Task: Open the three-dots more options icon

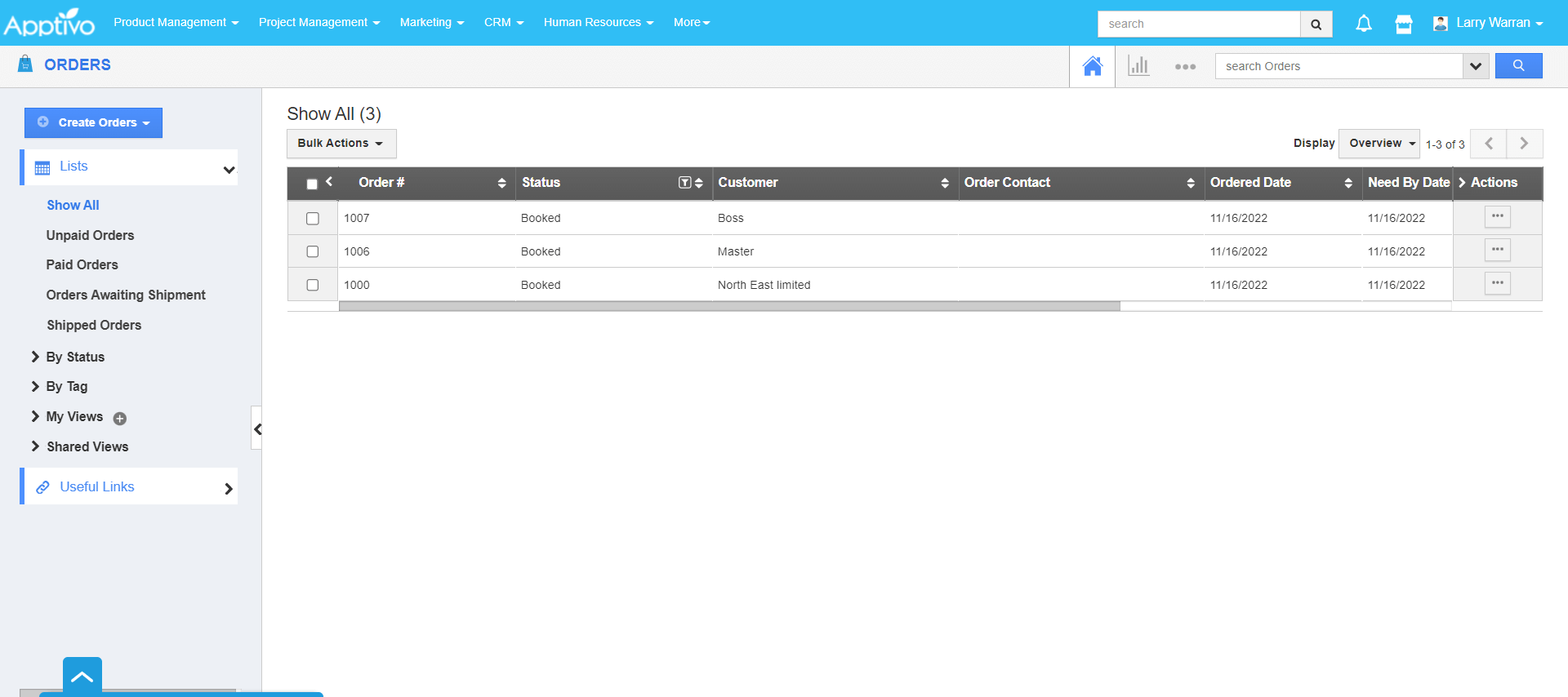Action: (1185, 67)
